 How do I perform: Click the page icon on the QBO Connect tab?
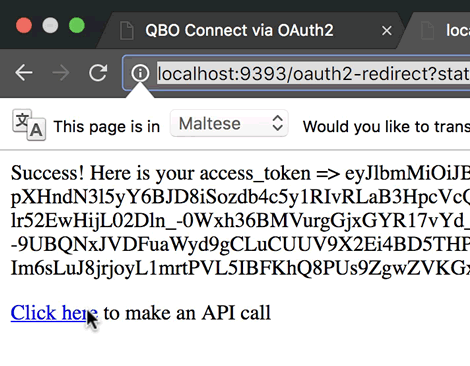tap(127, 31)
